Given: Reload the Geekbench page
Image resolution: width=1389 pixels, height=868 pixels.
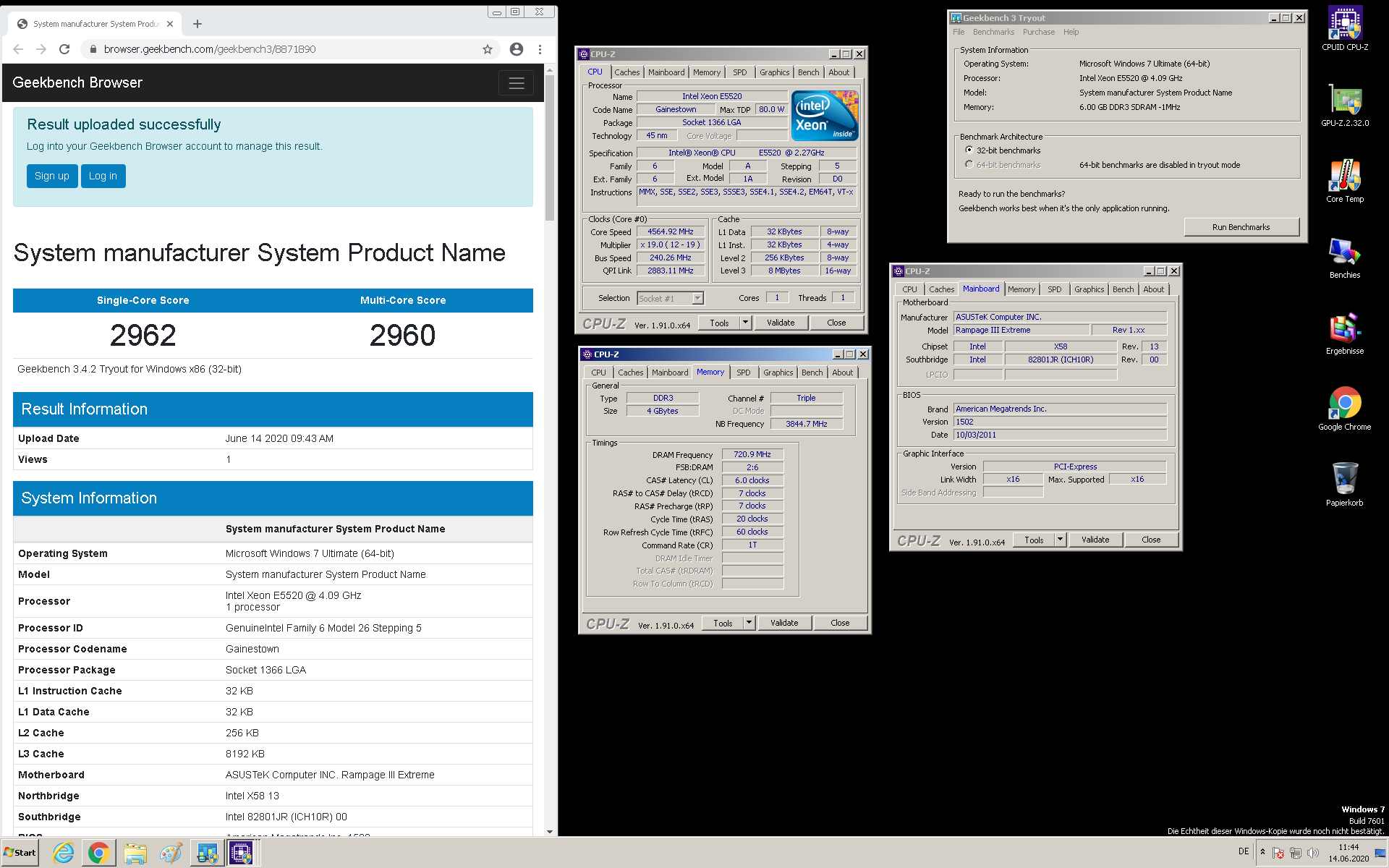Looking at the screenshot, I should click(x=64, y=49).
